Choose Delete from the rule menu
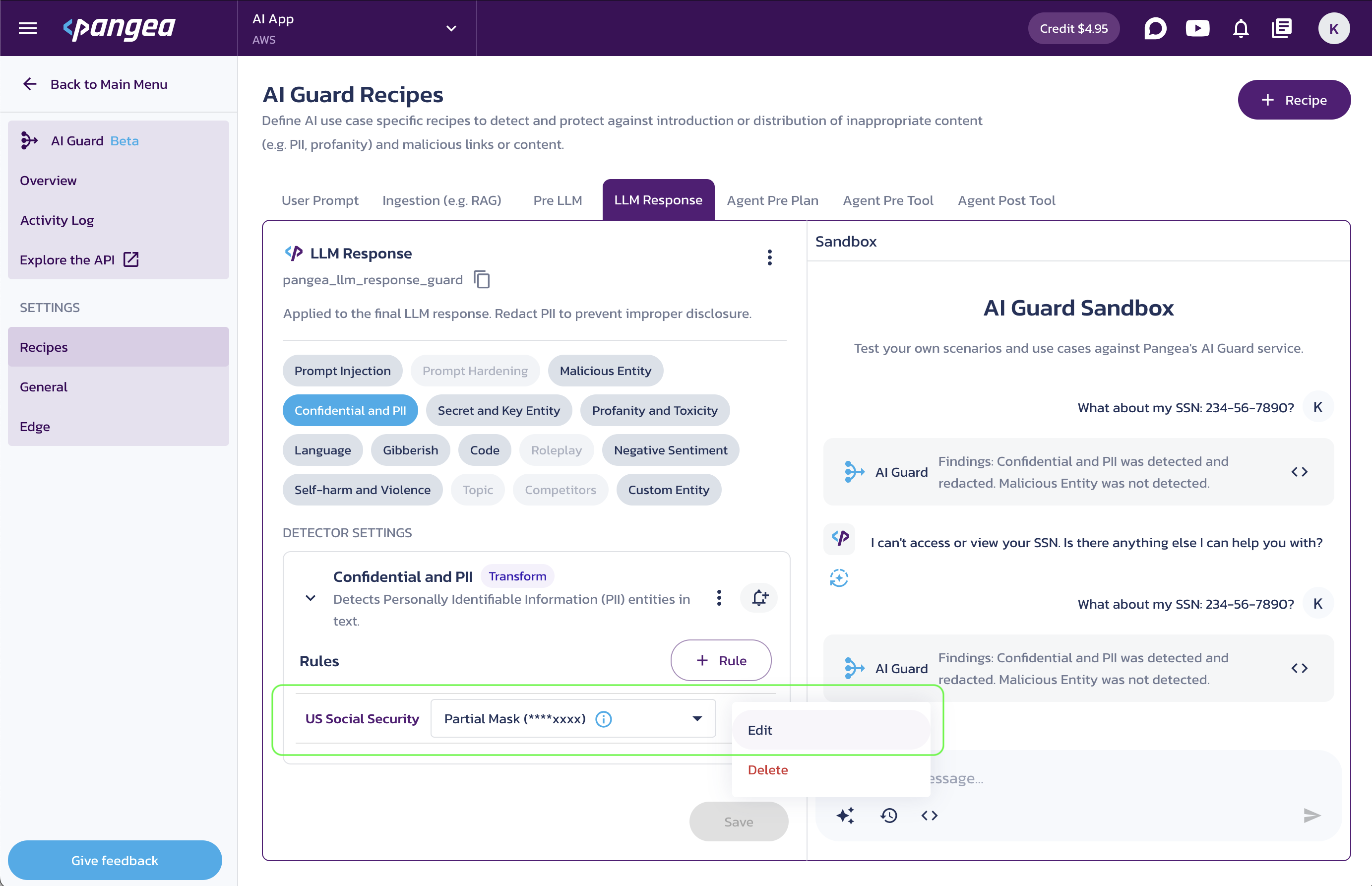Screen dimensions: 1372x886 click(831, 769)
